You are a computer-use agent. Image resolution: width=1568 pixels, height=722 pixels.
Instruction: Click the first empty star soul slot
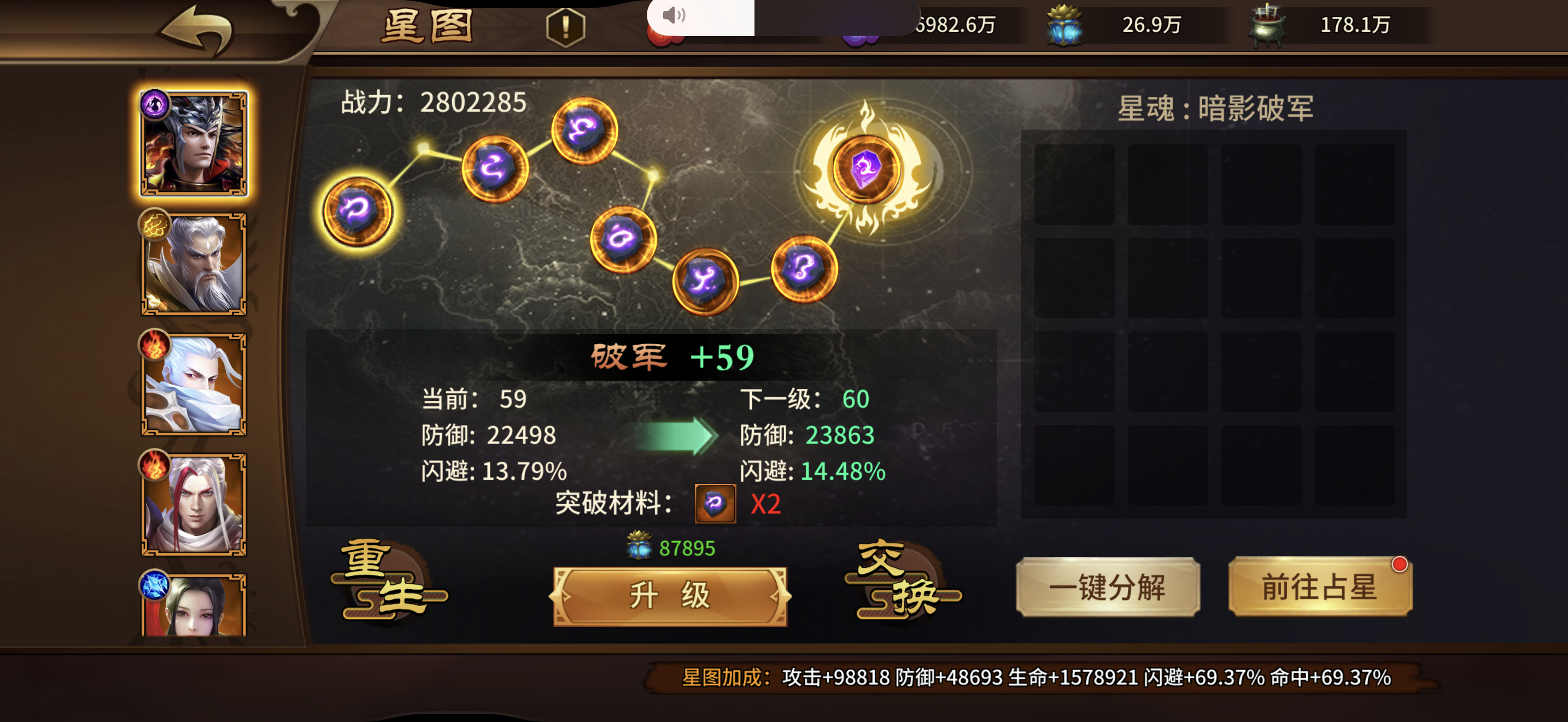(x=1074, y=184)
